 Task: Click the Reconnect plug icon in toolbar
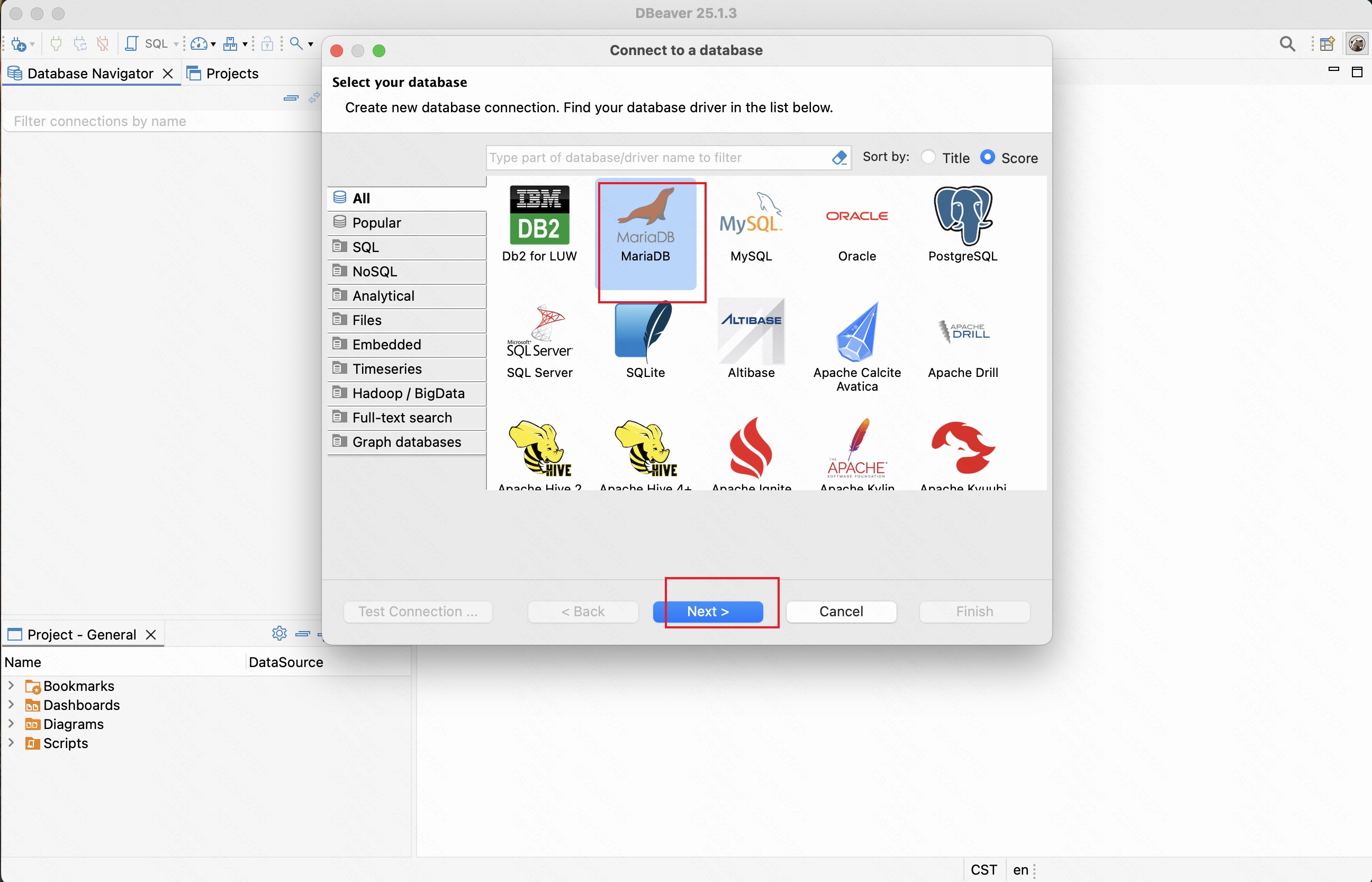[x=79, y=43]
